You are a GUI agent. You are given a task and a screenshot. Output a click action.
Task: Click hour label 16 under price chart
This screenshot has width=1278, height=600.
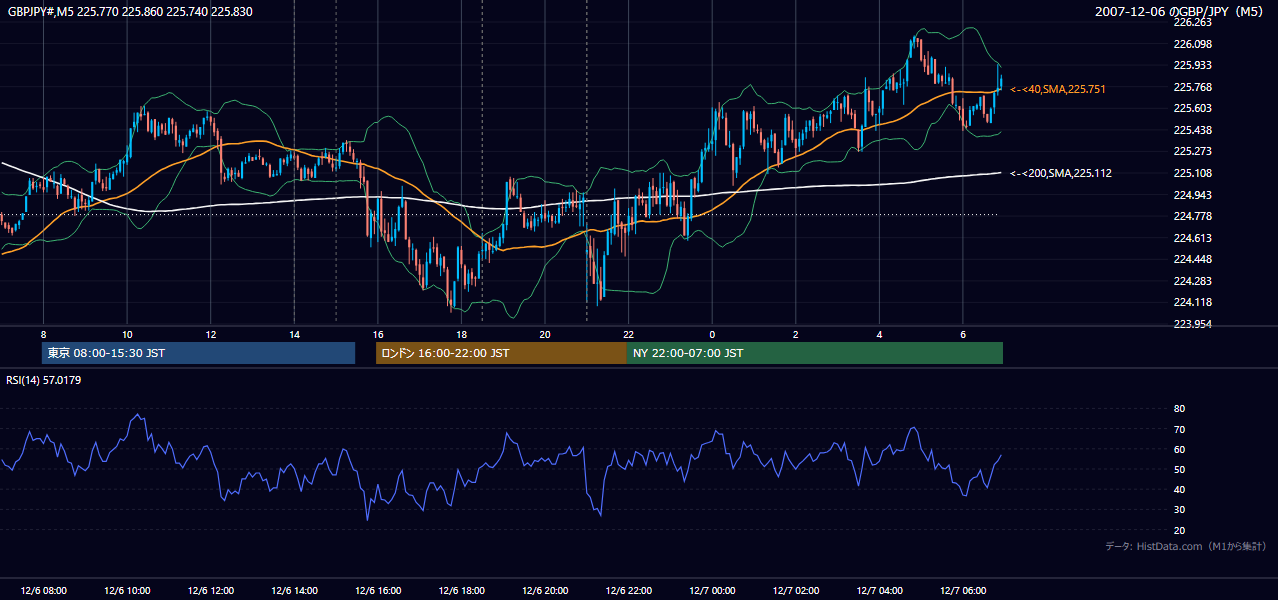point(378,334)
